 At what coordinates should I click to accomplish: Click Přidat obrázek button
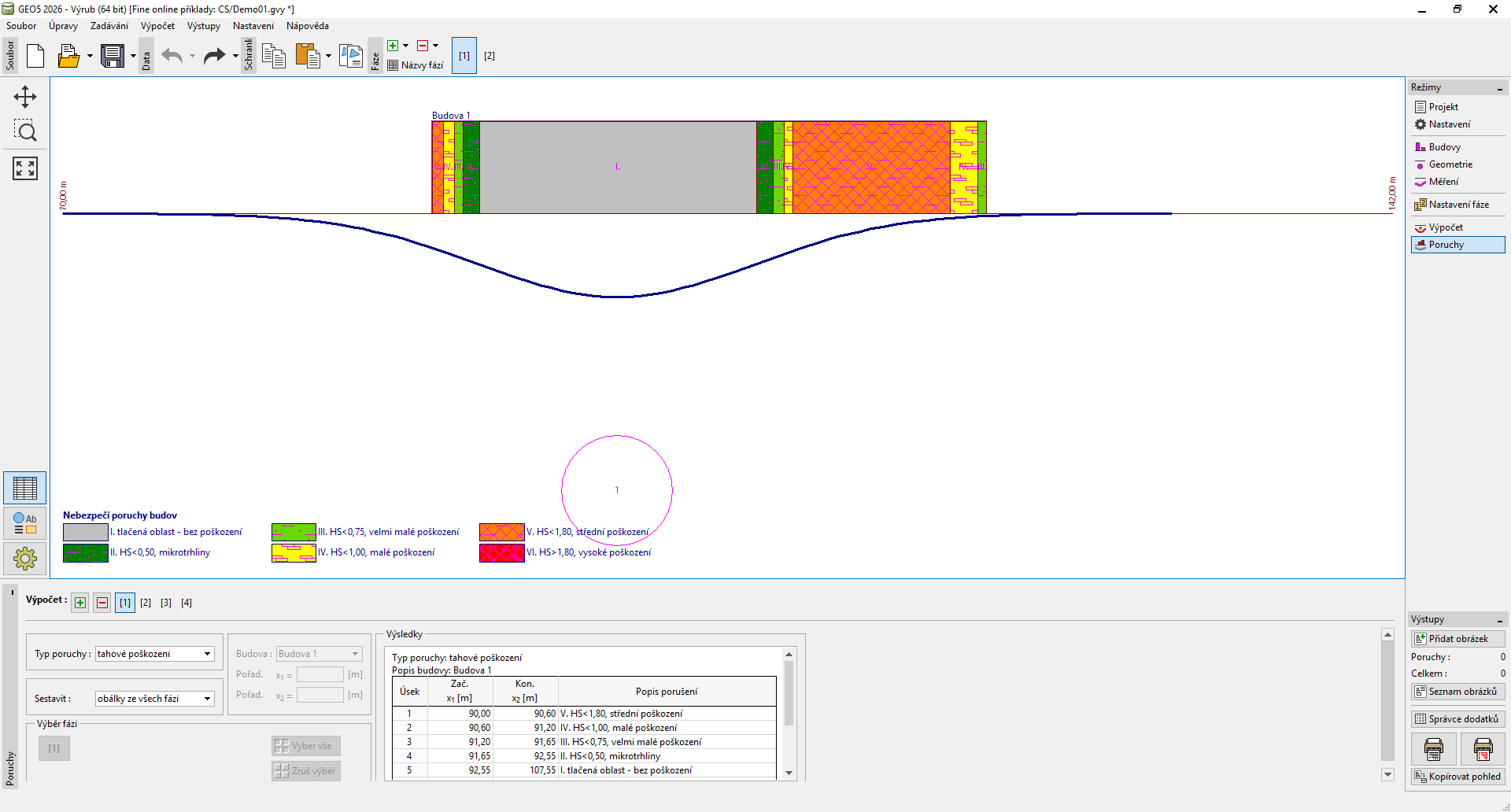pos(1457,639)
